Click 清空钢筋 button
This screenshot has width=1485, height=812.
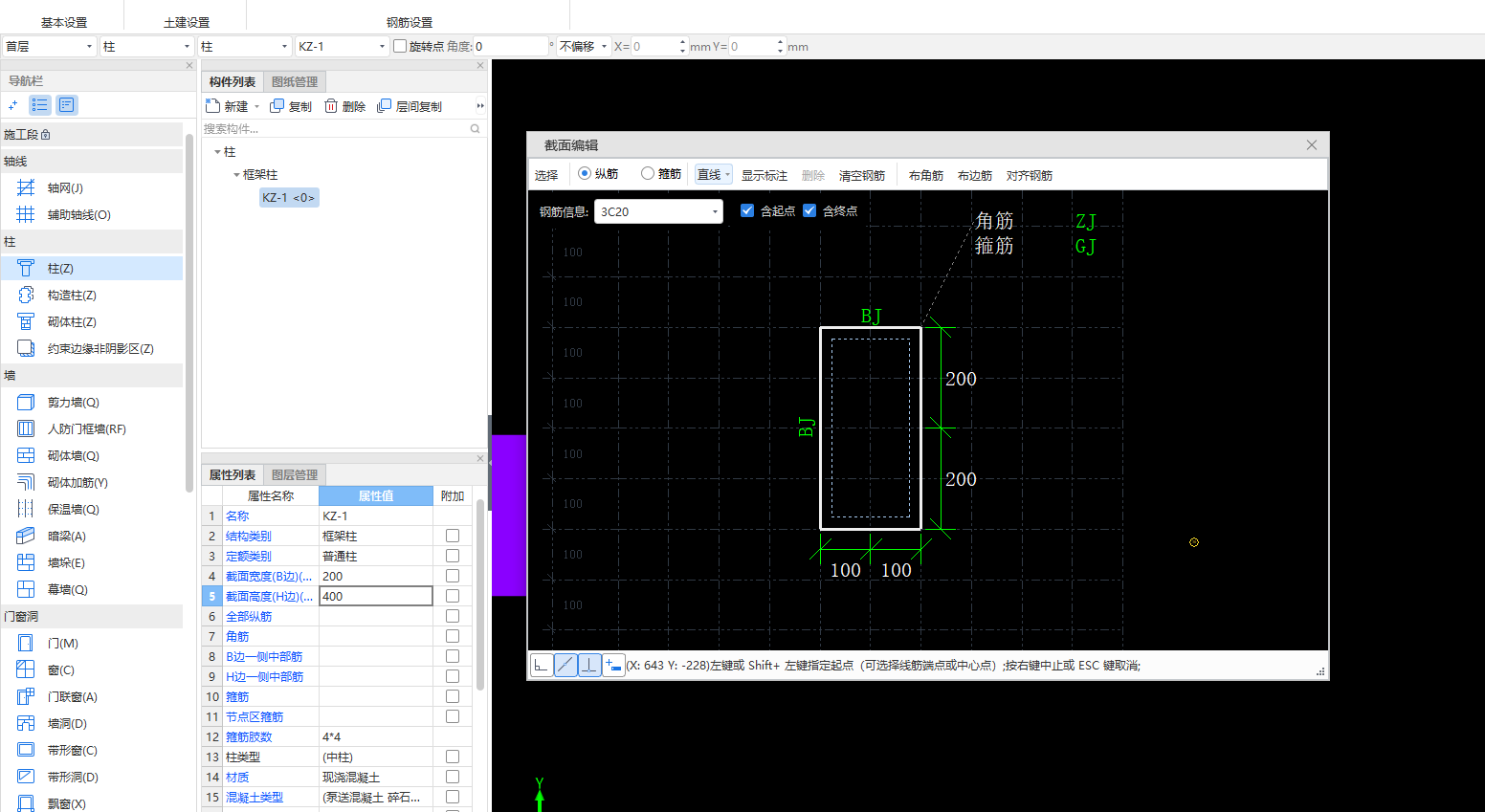coord(862,175)
